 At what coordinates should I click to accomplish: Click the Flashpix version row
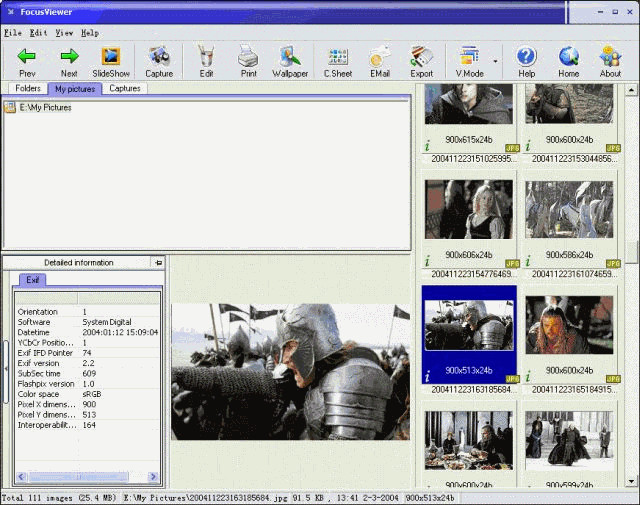point(87,384)
